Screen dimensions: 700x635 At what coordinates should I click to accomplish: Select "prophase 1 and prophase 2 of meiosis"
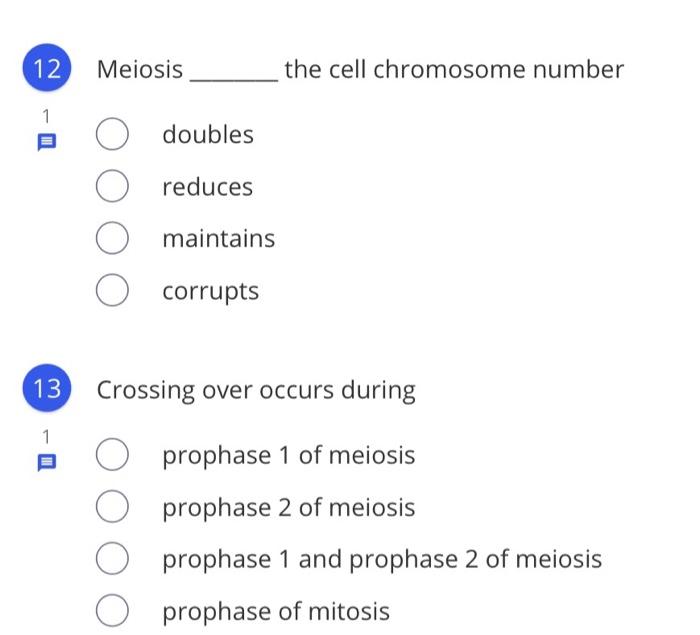tap(112, 559)
